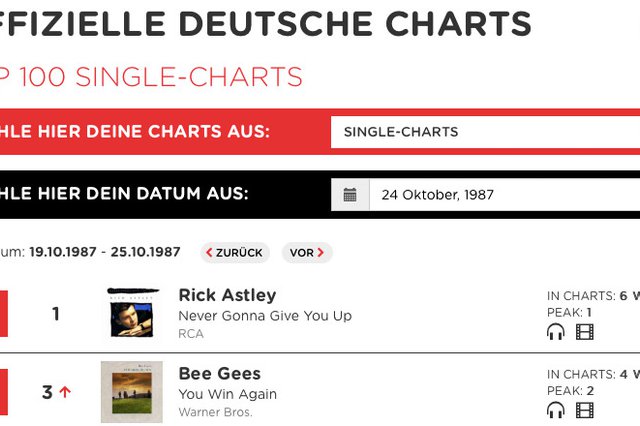Click the red right chevron in VOR
Image resolution: width=640 pixels, height=426 pixels.
(x=320, y=253)
